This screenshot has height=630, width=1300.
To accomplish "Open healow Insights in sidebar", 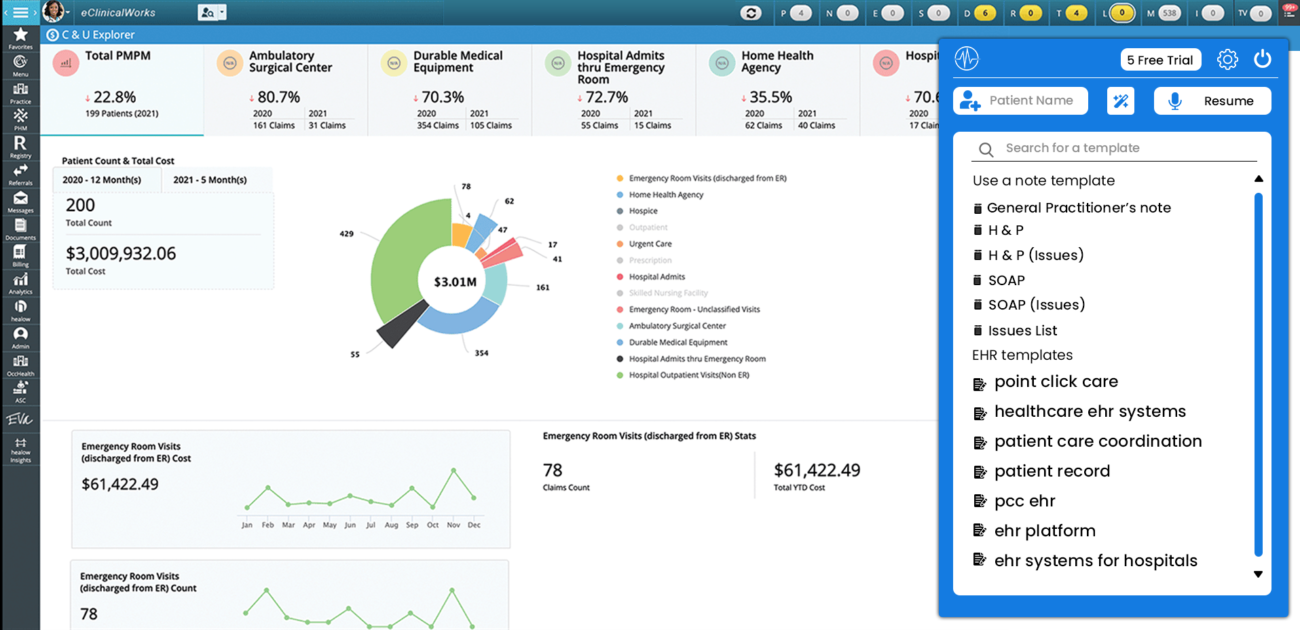I will 20,450.
